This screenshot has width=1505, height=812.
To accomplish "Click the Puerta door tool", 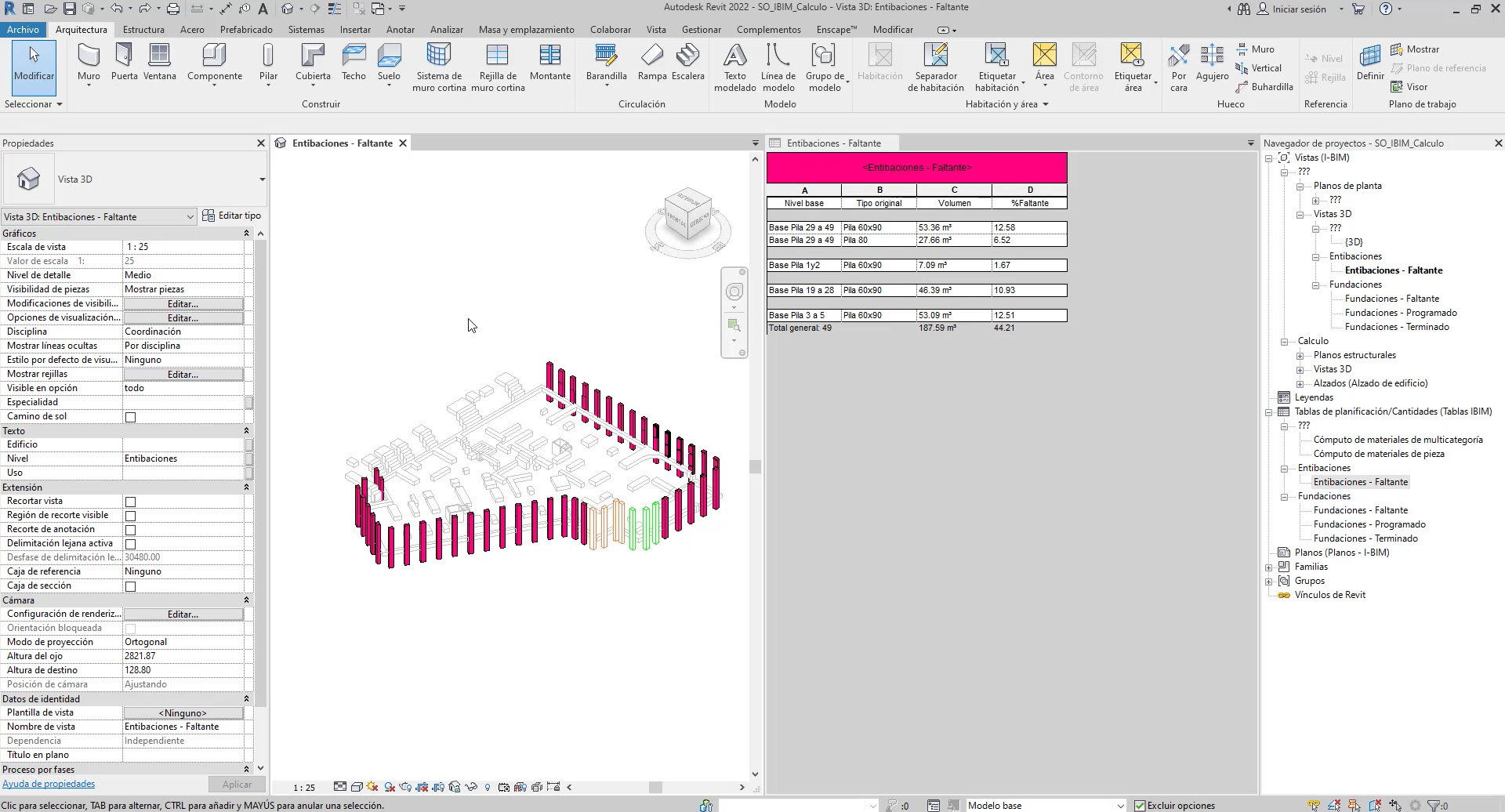I will click(x=124, y=63).
